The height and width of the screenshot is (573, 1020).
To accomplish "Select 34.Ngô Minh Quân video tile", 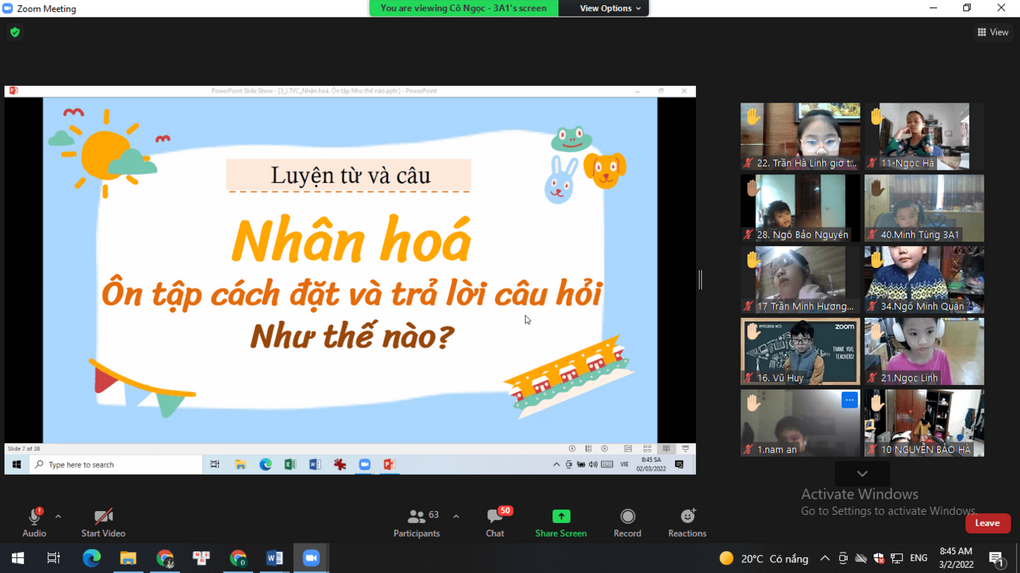I will [x=924, y=279].
